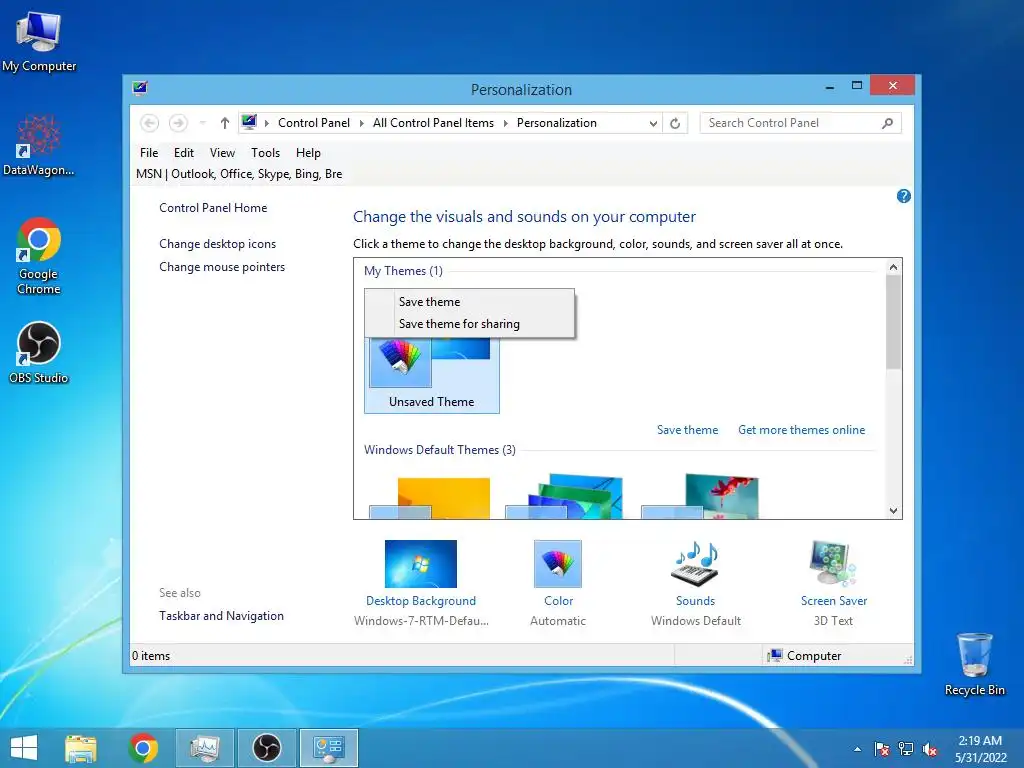Click the MSN Outlook favorites link
This screenshot has height=768, width=1024.
(239, 174)
